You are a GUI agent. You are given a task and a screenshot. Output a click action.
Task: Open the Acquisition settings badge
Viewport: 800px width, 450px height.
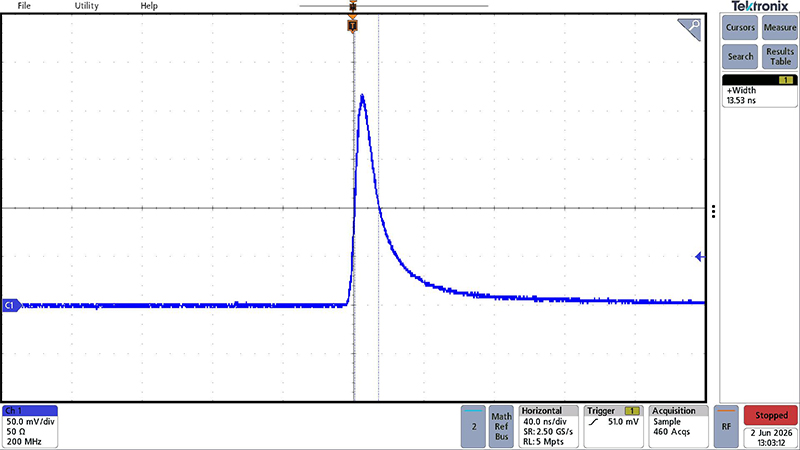tap(679, 427)
